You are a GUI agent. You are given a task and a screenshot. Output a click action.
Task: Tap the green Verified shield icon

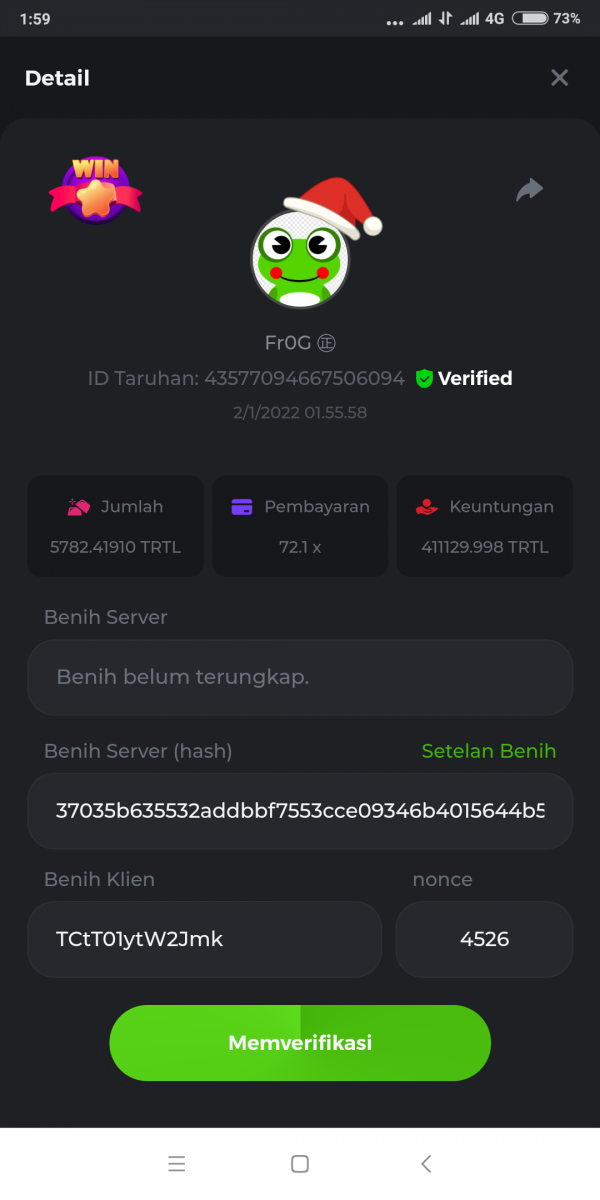pos(424,379)
